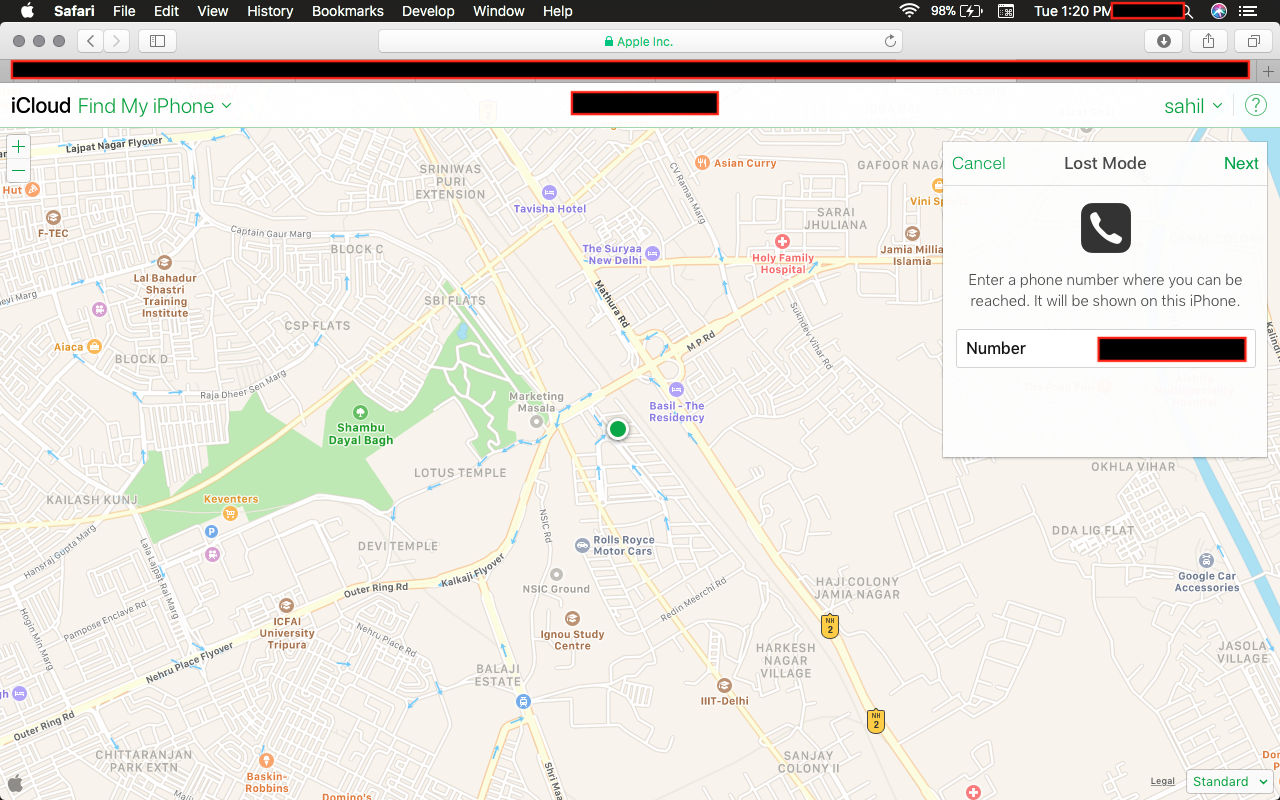Open View menu
Screen dimensions: 1280x800
[x=213, y=11]
